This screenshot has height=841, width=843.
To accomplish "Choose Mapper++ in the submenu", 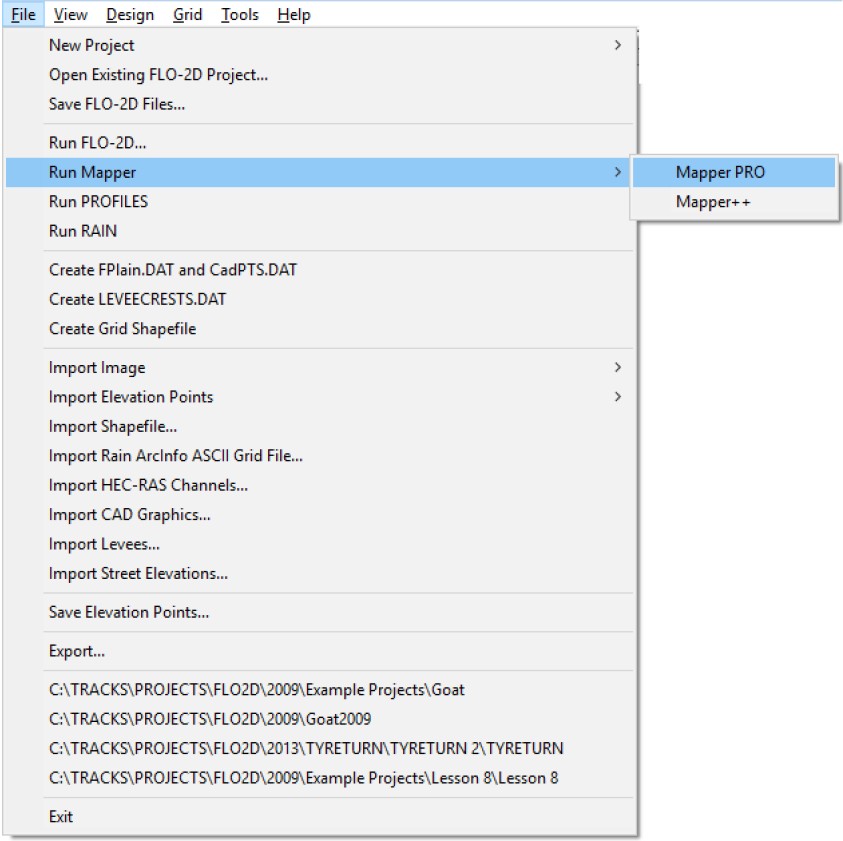I will coord(713,202).
